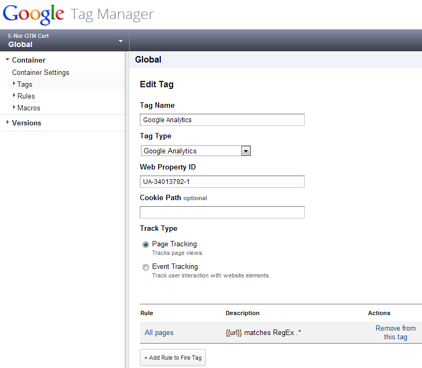Image resolution: width=422 pixels, height=368 pixels.
Task: Click the Tag Manager title text
Action: pos(112,15)
